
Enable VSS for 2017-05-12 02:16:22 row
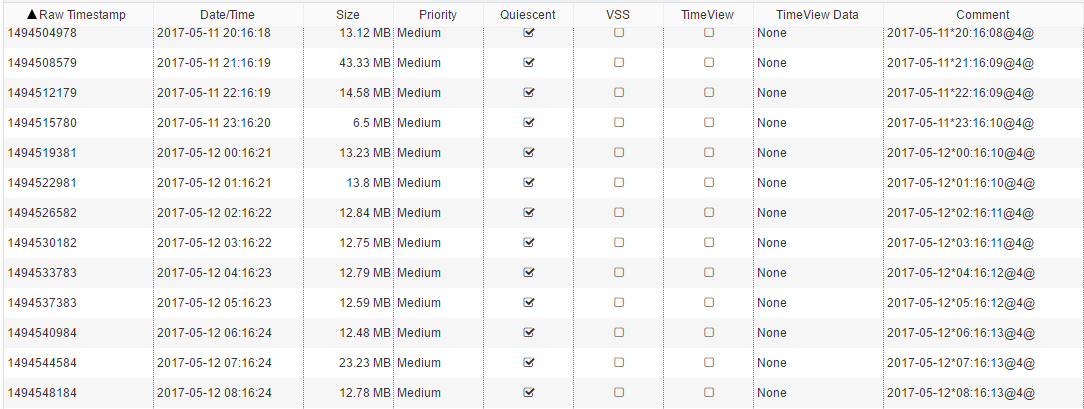point(619,212)
